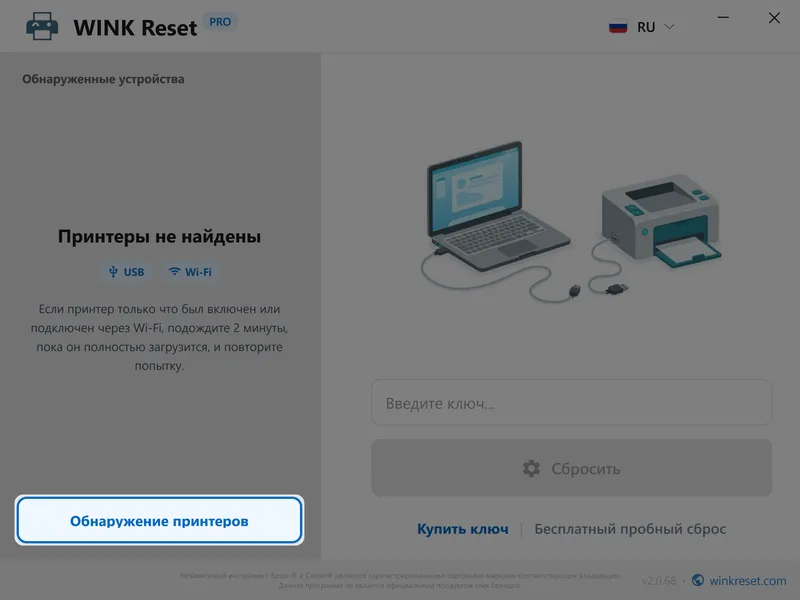This screenshot has height=600, width=800.
Task: Click the Обнаруженные устройства label
Action: pos(103,79)
